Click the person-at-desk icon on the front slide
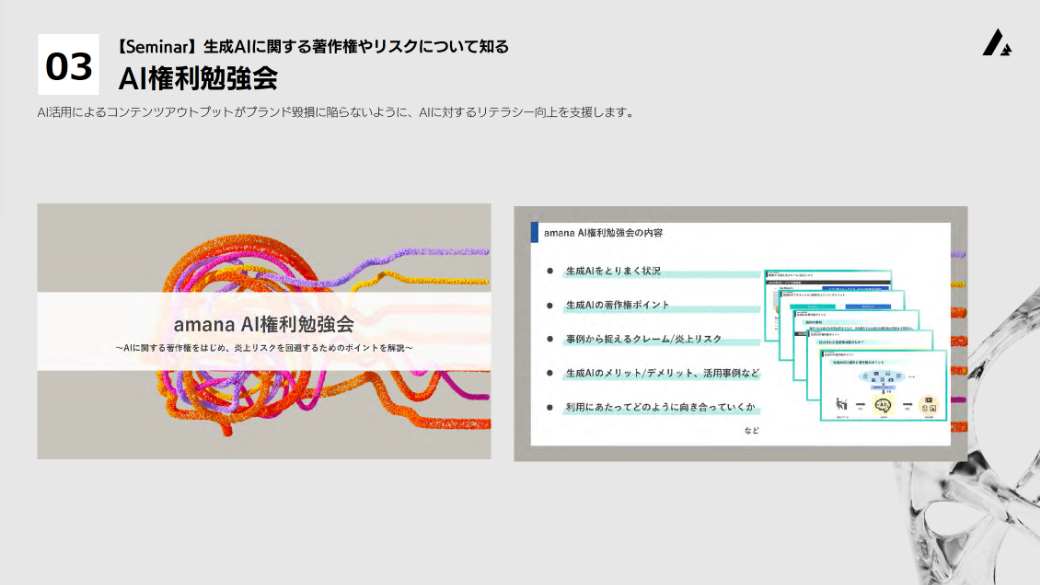 point(842,404)
